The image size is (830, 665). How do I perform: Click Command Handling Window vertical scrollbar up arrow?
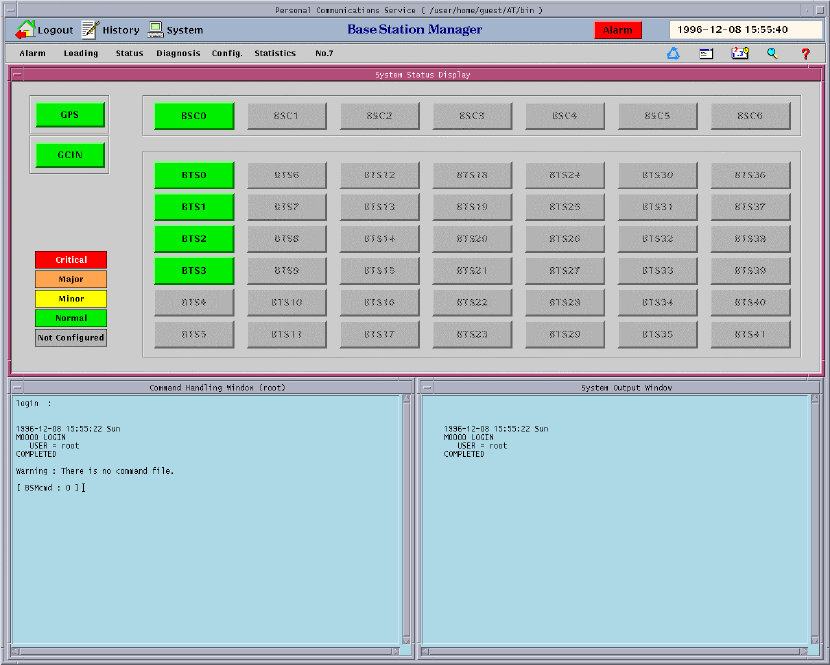(x=406, y=399)
